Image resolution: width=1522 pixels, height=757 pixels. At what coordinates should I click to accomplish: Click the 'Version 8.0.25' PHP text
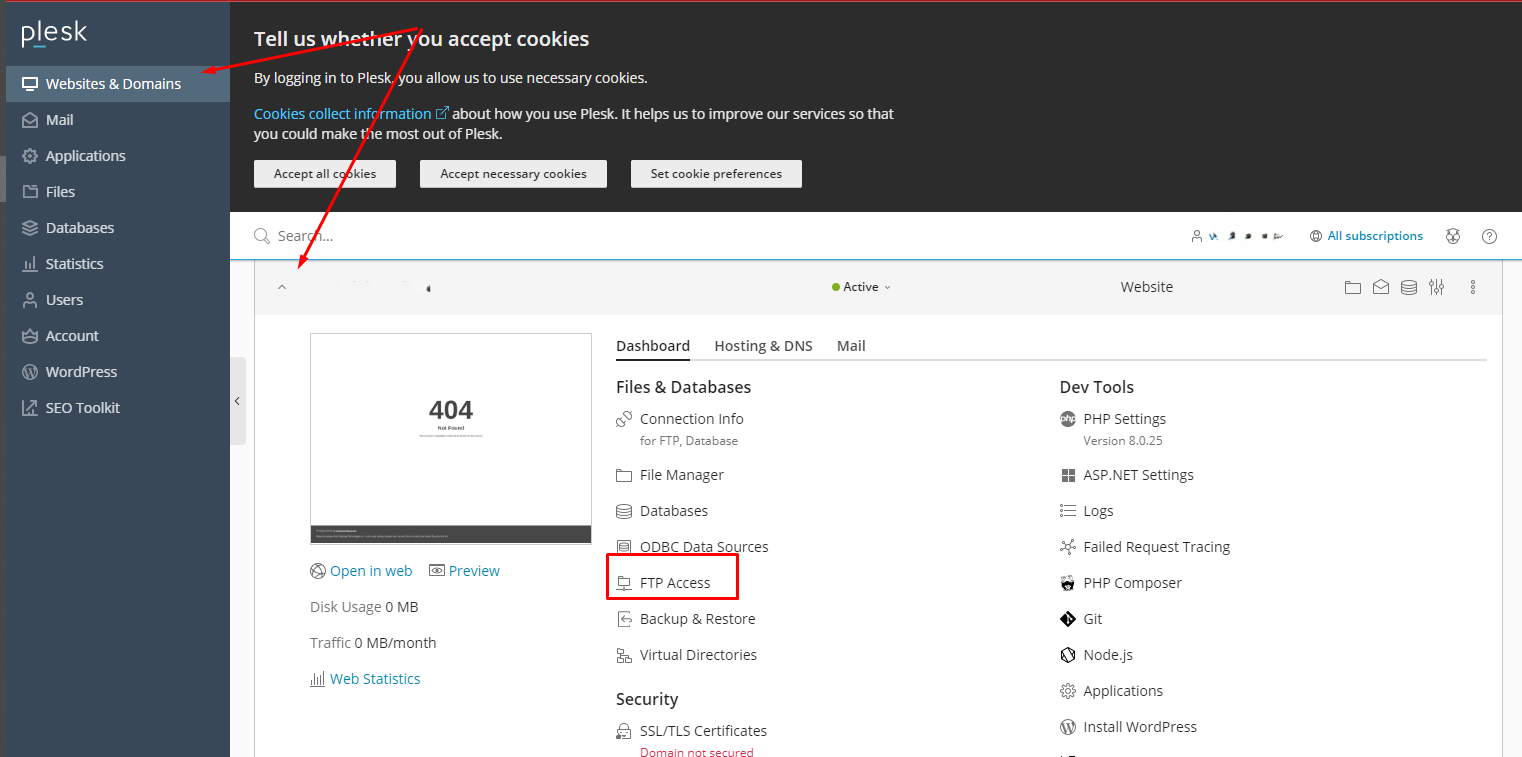pos(1123,441)
